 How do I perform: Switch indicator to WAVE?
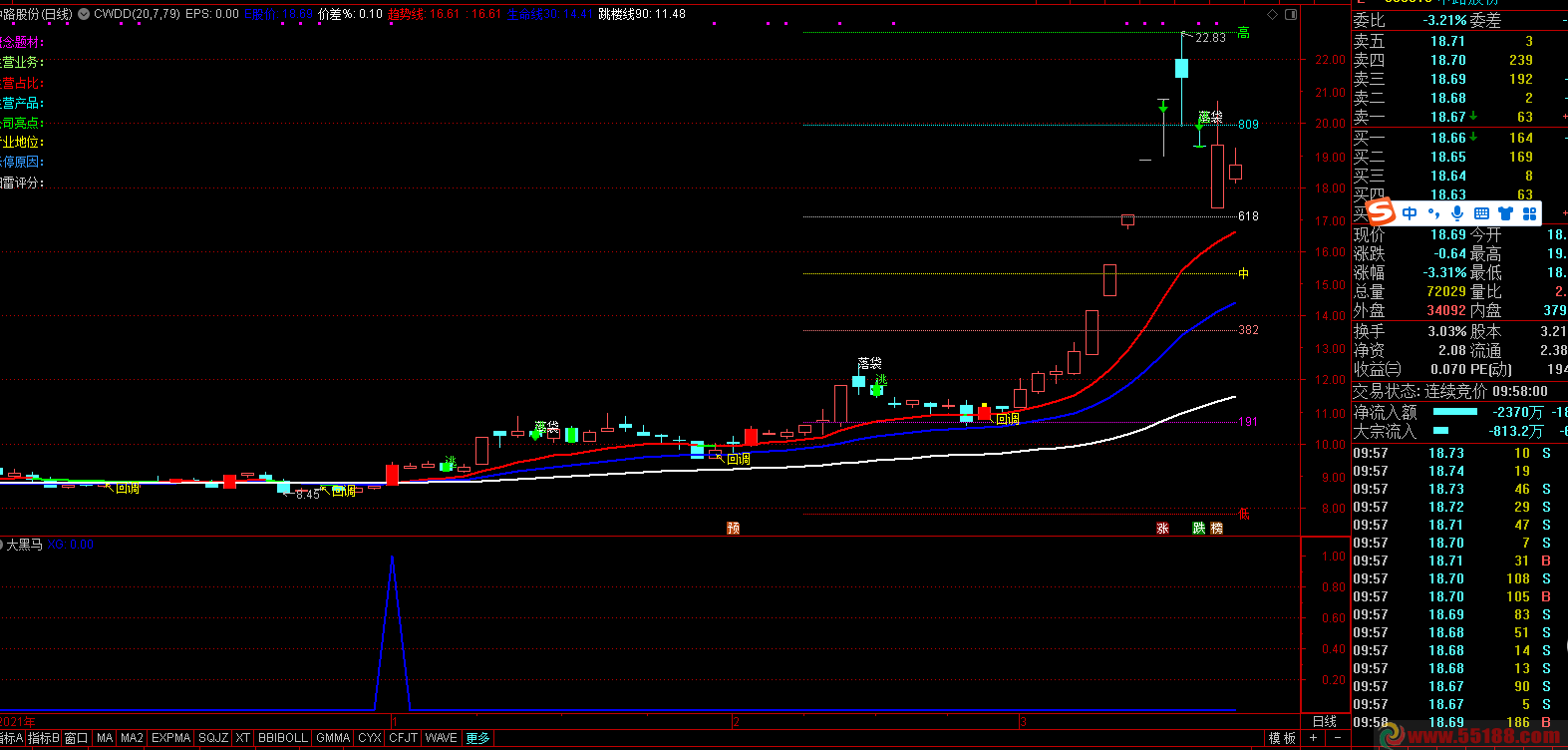[441, 738]
